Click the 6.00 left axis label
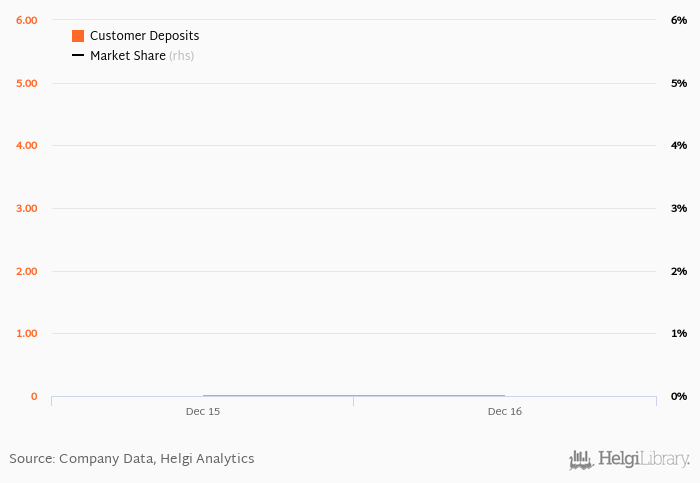Screen dimensions: 700x483 click(x=27, y=21)
